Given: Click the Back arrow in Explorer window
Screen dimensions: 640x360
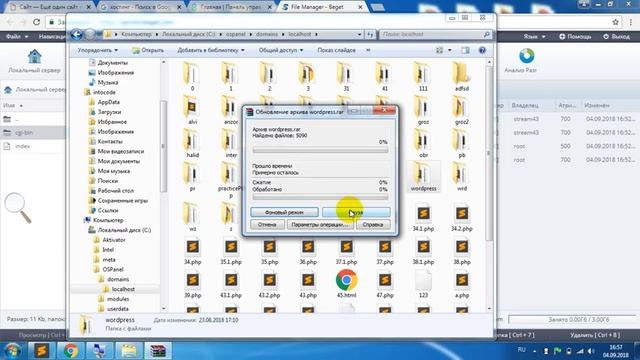Looking at the screenshot, I should pyautogui.click(x=76, y=35).
